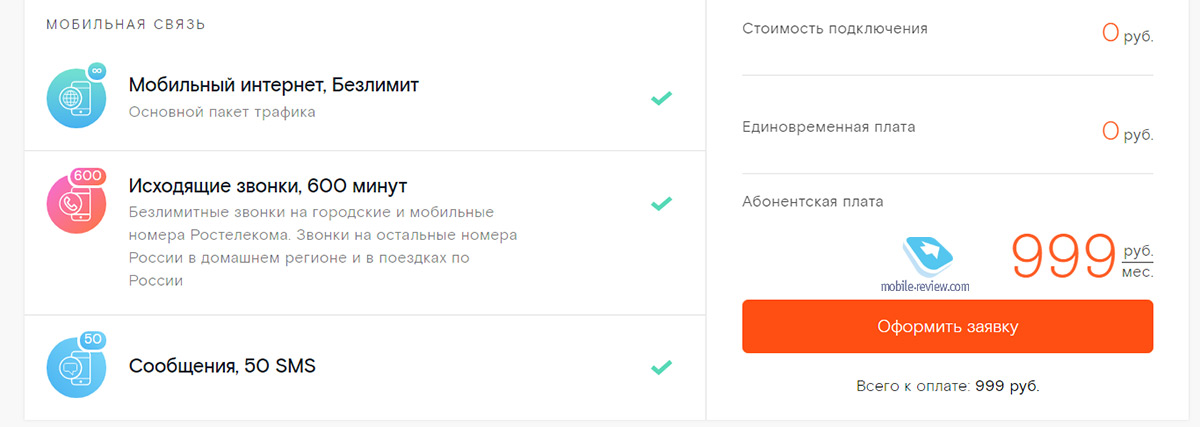The height and width of the screenshot is (427, 1200).
Task: Click the 600 badge on calls icon
Action: click(89, 176)
